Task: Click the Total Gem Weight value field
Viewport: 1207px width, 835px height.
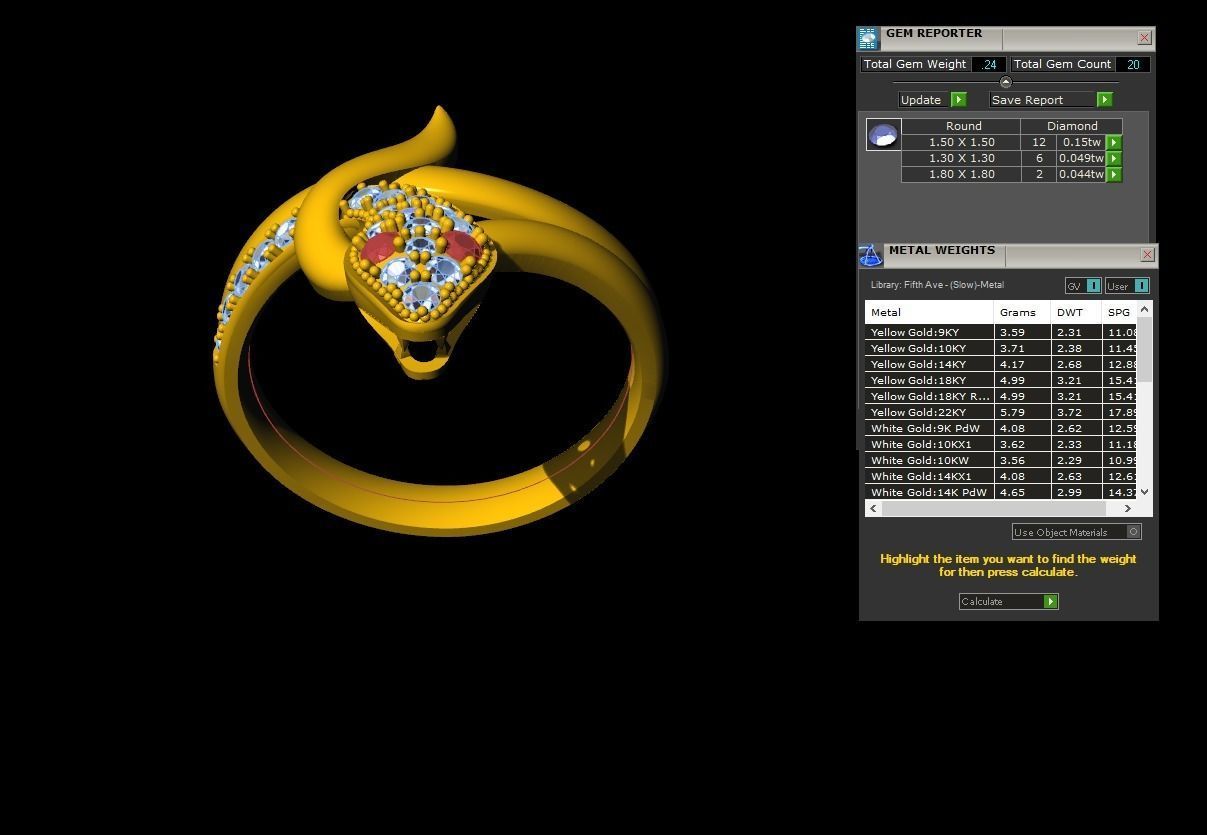Action: pos(988,64)
